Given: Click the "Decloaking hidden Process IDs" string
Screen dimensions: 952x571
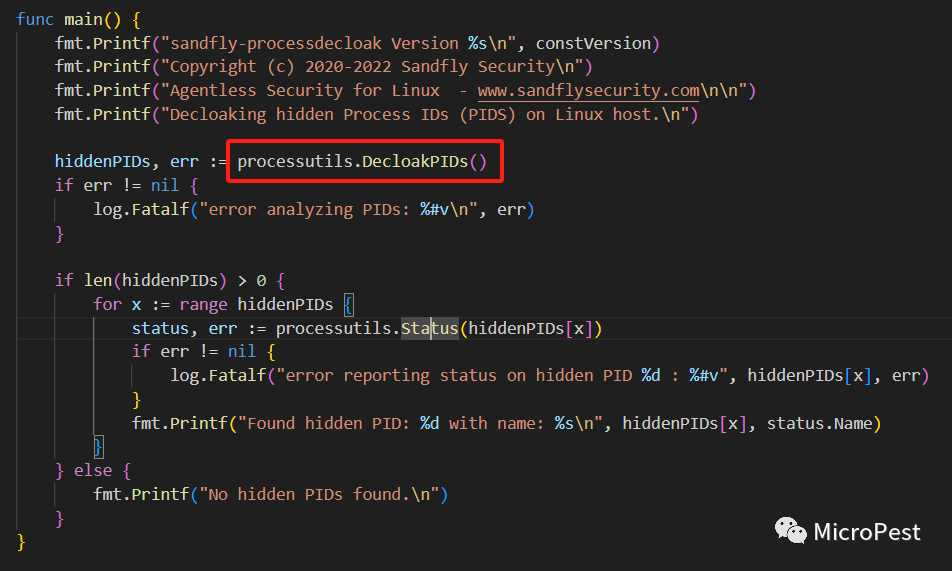Looking at the screenshot, I should (x=309, y=114).
